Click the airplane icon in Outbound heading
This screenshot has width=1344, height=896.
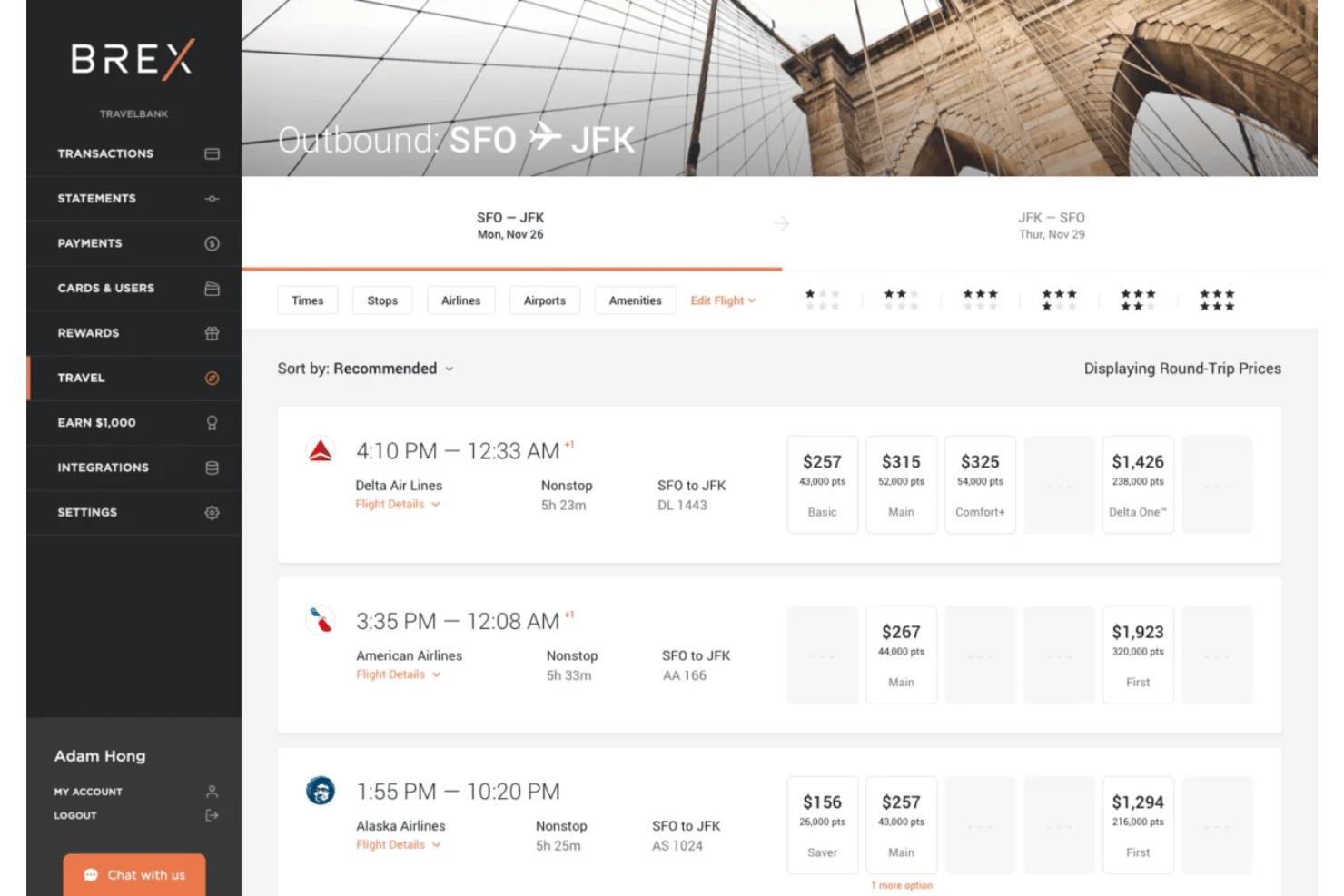click(x=545, y=137)
